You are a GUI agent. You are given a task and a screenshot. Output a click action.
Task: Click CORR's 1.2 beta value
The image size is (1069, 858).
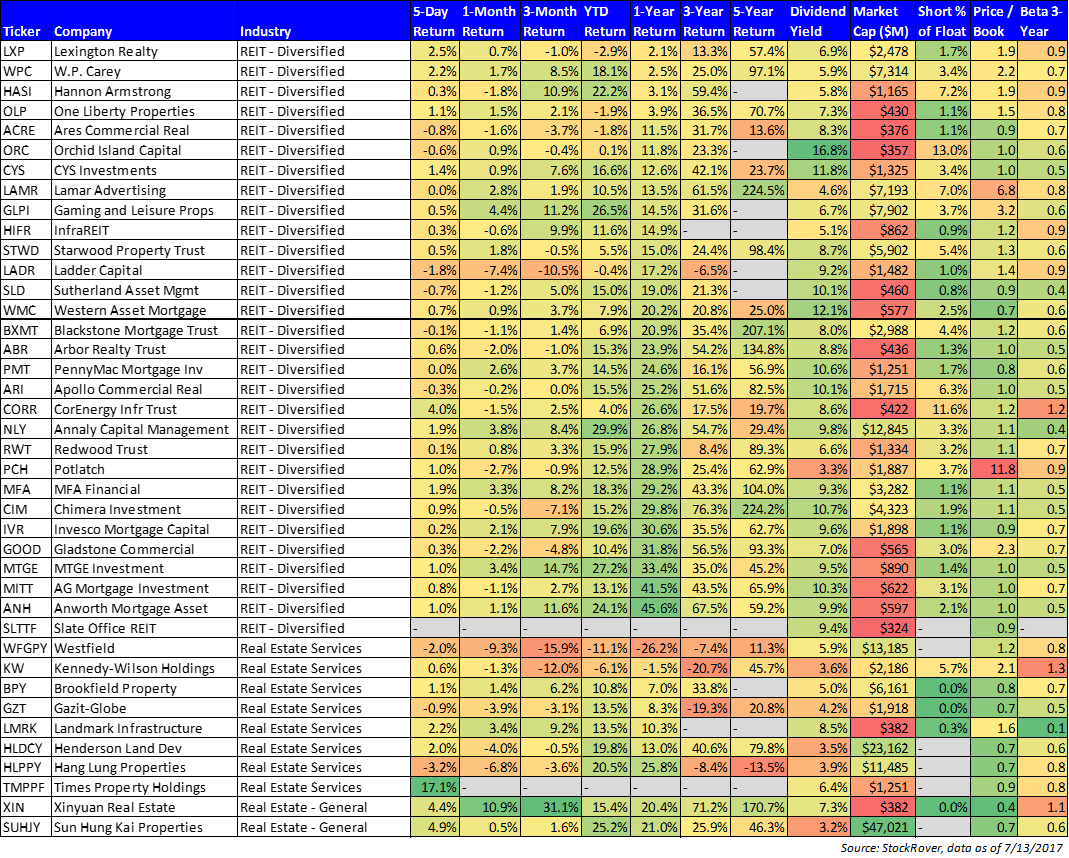tap(1042, 410)
